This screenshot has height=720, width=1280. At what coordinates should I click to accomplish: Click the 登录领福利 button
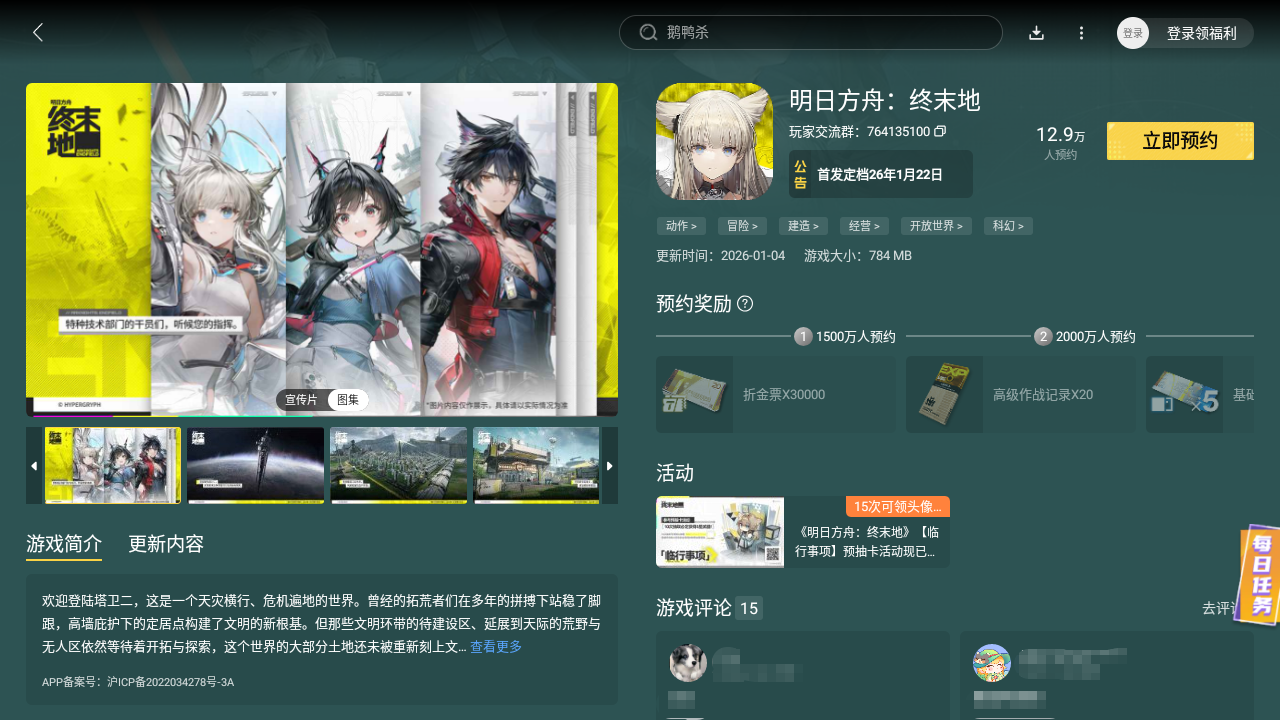1202,33
